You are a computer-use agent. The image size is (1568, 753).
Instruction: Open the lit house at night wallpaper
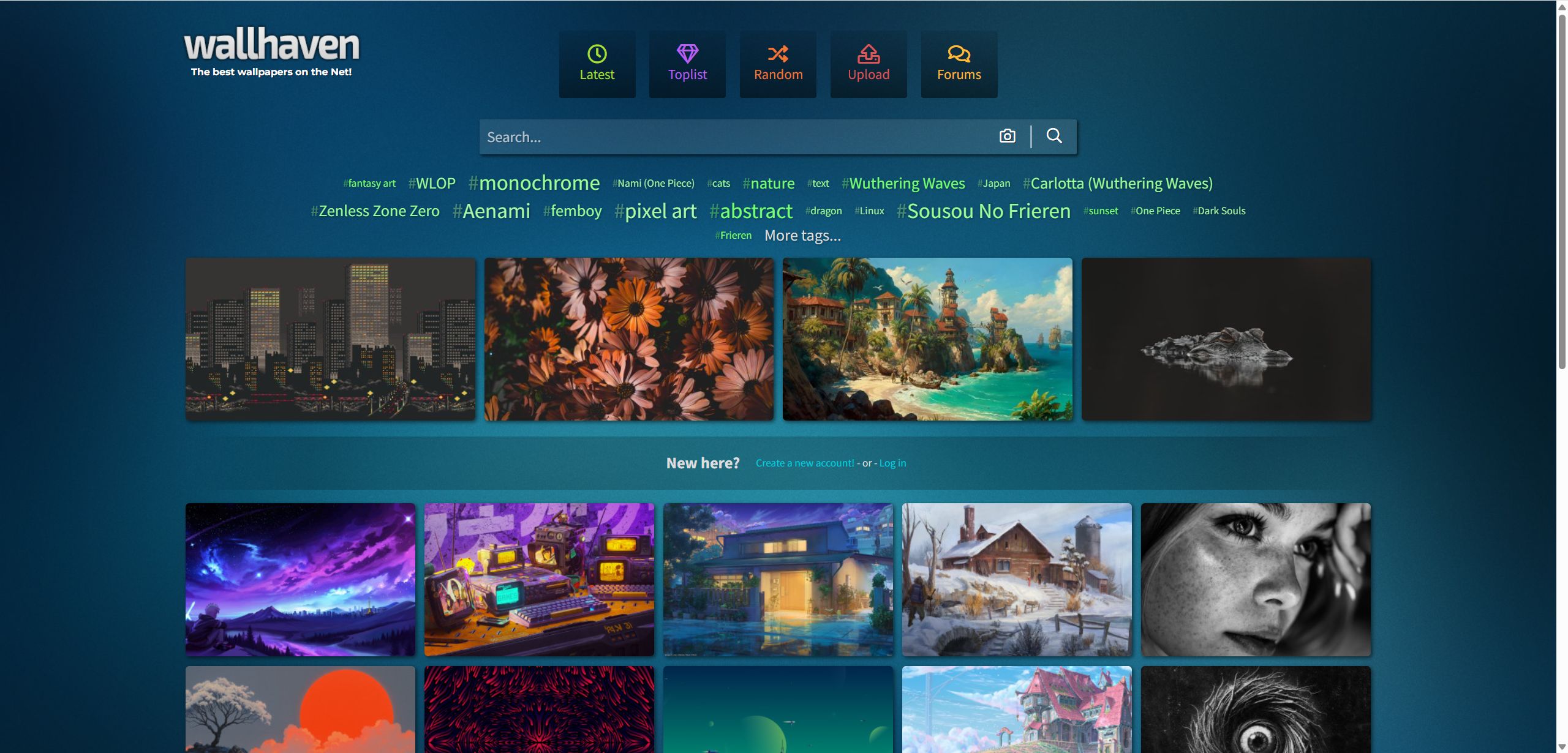[x=778, y=580]
